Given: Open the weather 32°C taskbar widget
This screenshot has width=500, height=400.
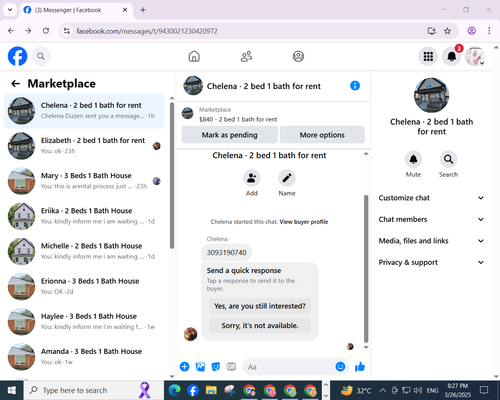Looking at the screenshot, I should (356, 390).
